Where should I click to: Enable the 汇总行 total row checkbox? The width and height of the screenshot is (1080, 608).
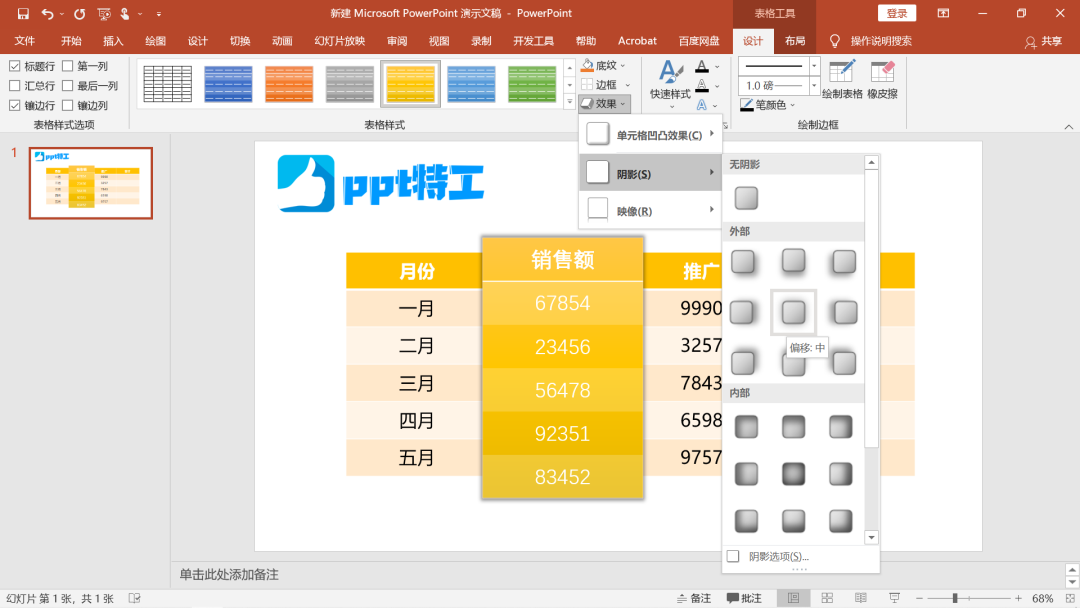(x=14, y=85)
